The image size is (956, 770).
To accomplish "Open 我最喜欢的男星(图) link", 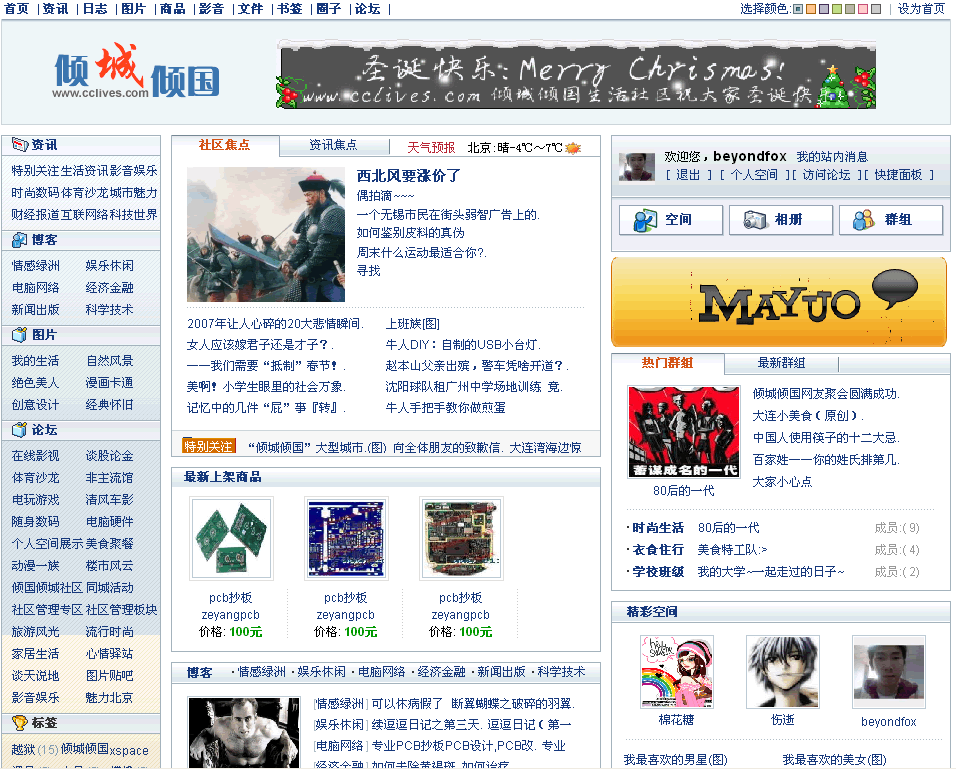I will click(676, 760).
